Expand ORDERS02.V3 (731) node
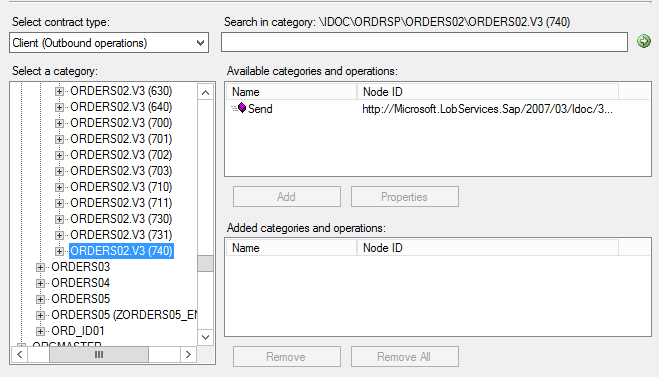Image resolution: width=659 pixels, height=377 pixels. pyautogui.click(x=59, y=235)
